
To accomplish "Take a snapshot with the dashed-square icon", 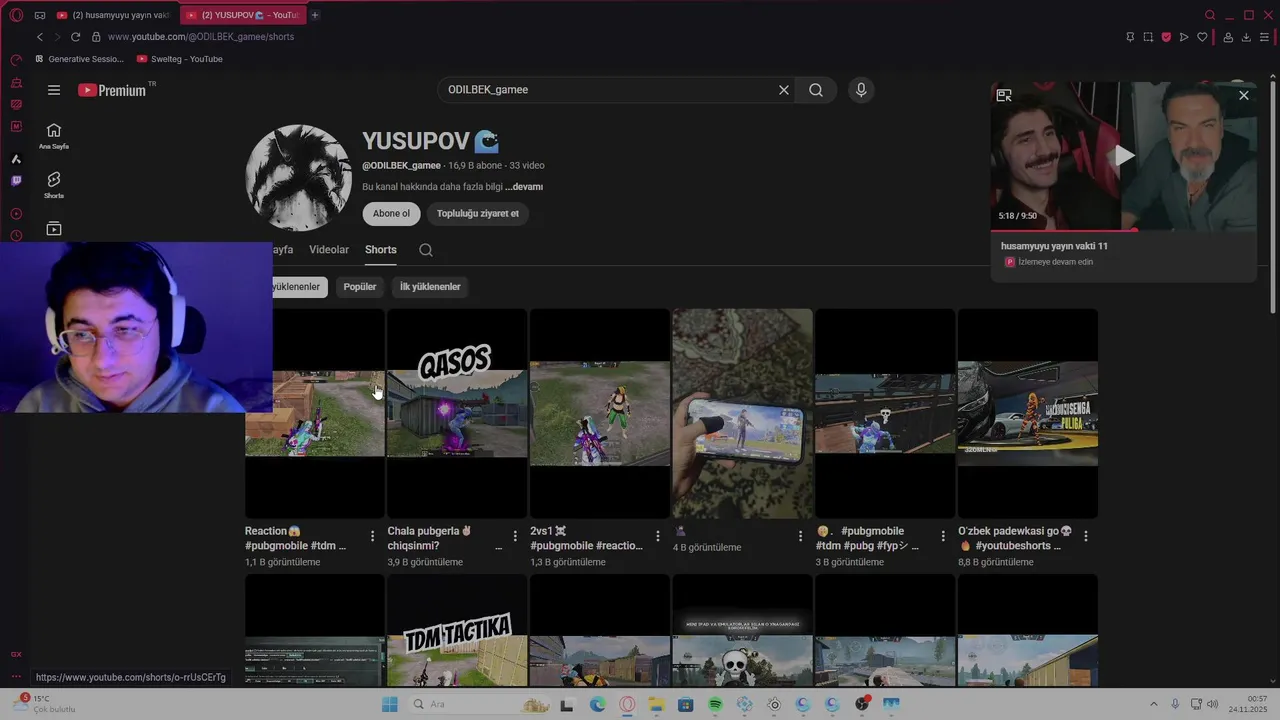I will 1148,37.
